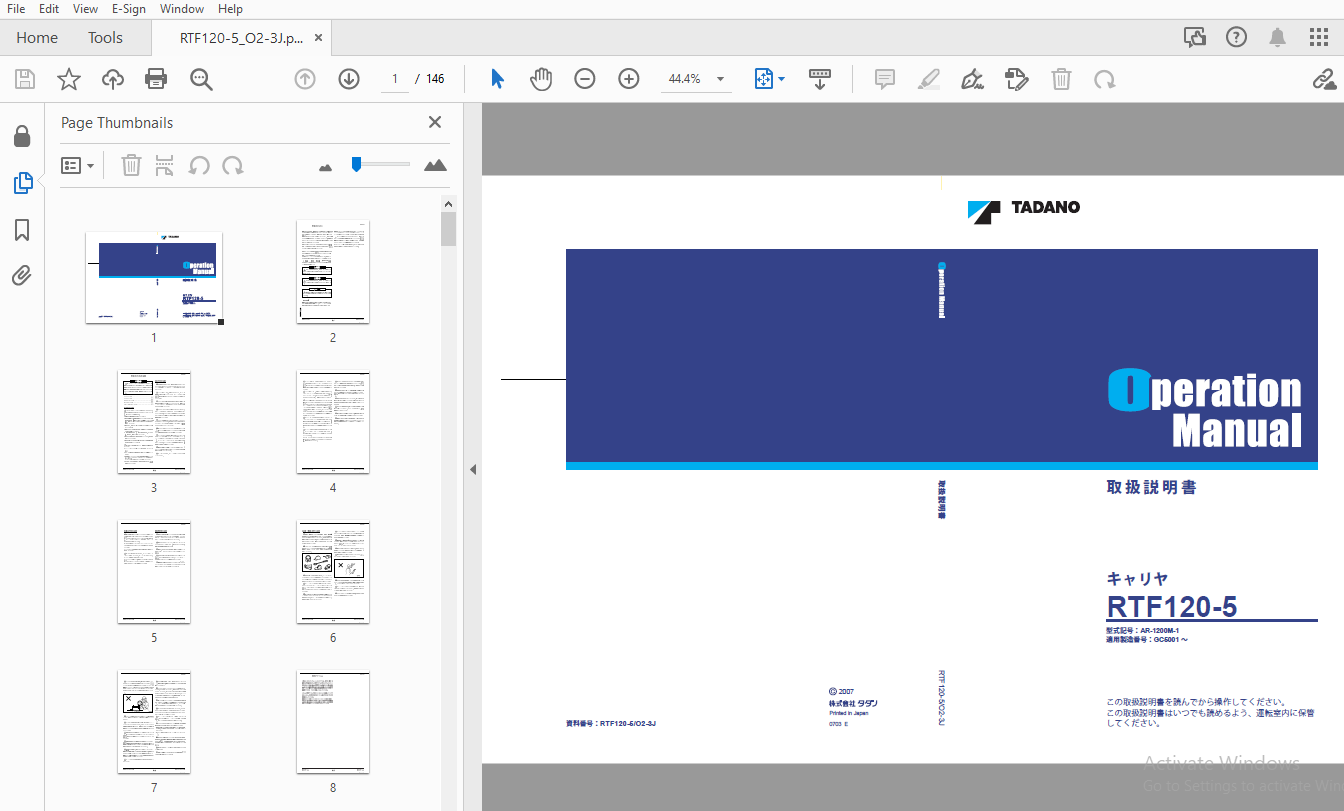The height and width of the screenshot is (811, 1344).
Task: Click the toolbar trash delete icon
Action: pyautogui.click(x=1061, y=79)
